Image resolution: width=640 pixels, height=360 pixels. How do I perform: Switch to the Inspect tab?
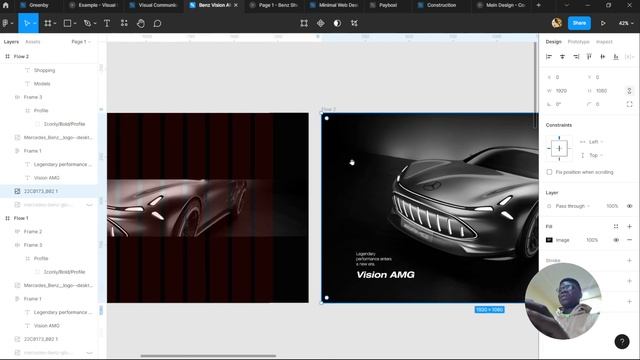coord(604,42)
